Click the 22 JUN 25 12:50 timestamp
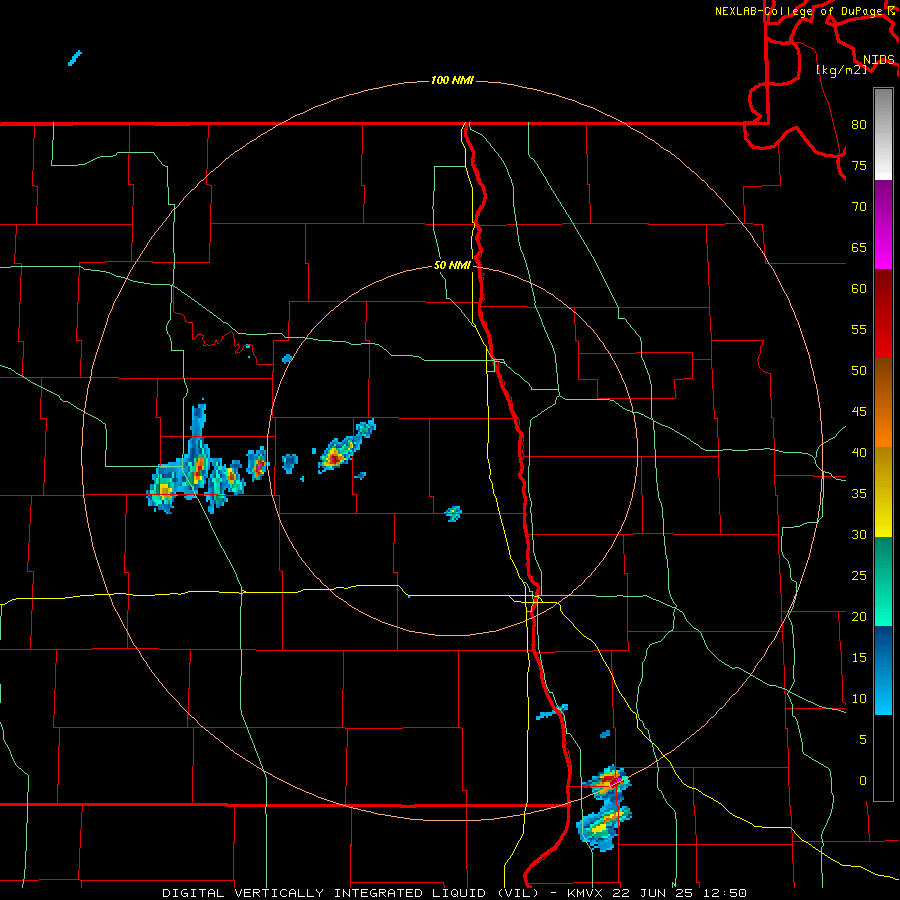Screen dimensions: 900x900 [x=680, y=893]
